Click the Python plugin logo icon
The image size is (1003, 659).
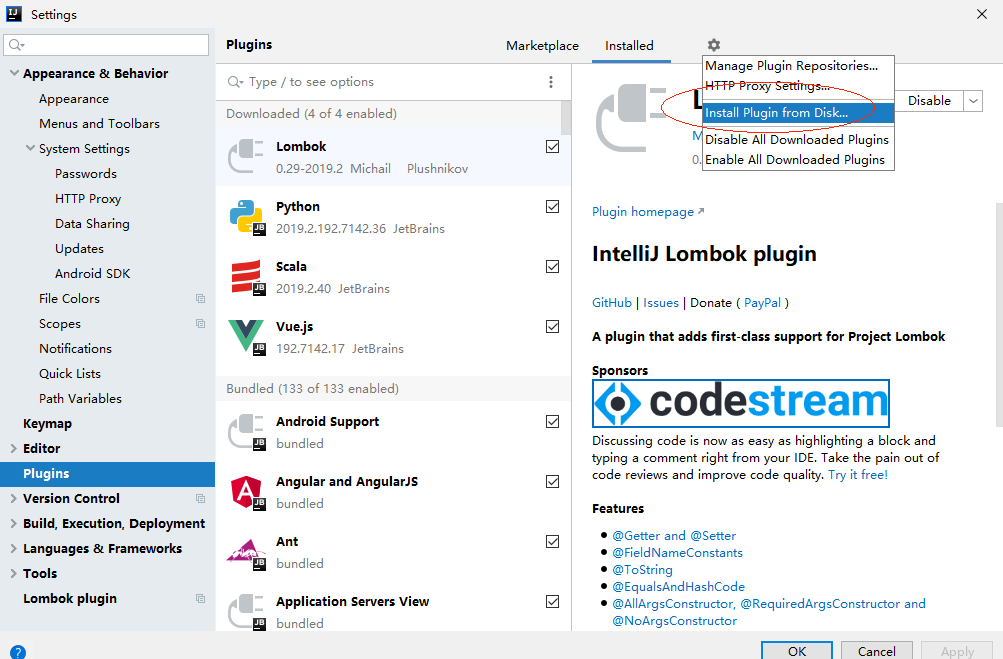[246, 216]
